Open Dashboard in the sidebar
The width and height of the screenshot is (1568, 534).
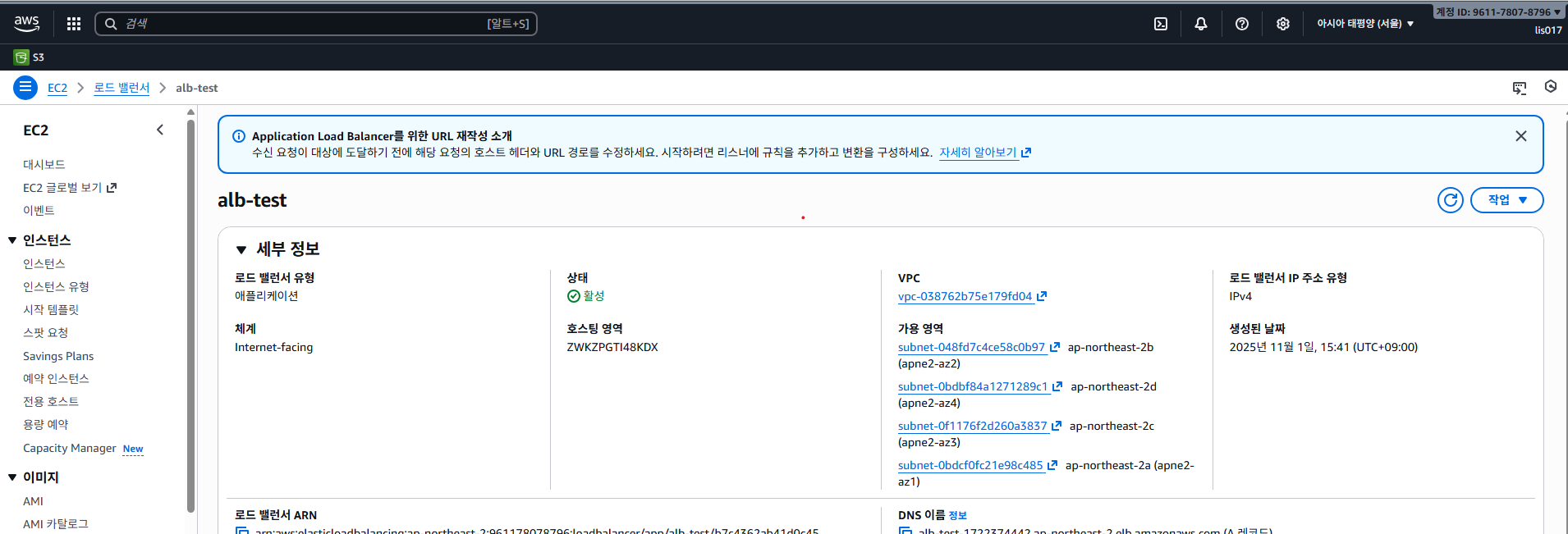point(44,165)
